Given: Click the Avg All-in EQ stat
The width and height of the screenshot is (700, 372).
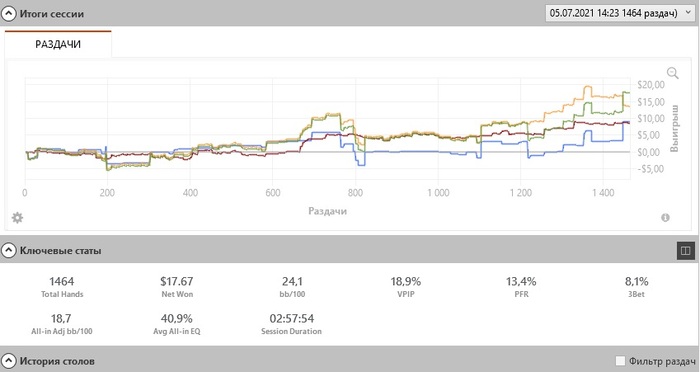Looking at the screenshot, I should click(177, 324).
